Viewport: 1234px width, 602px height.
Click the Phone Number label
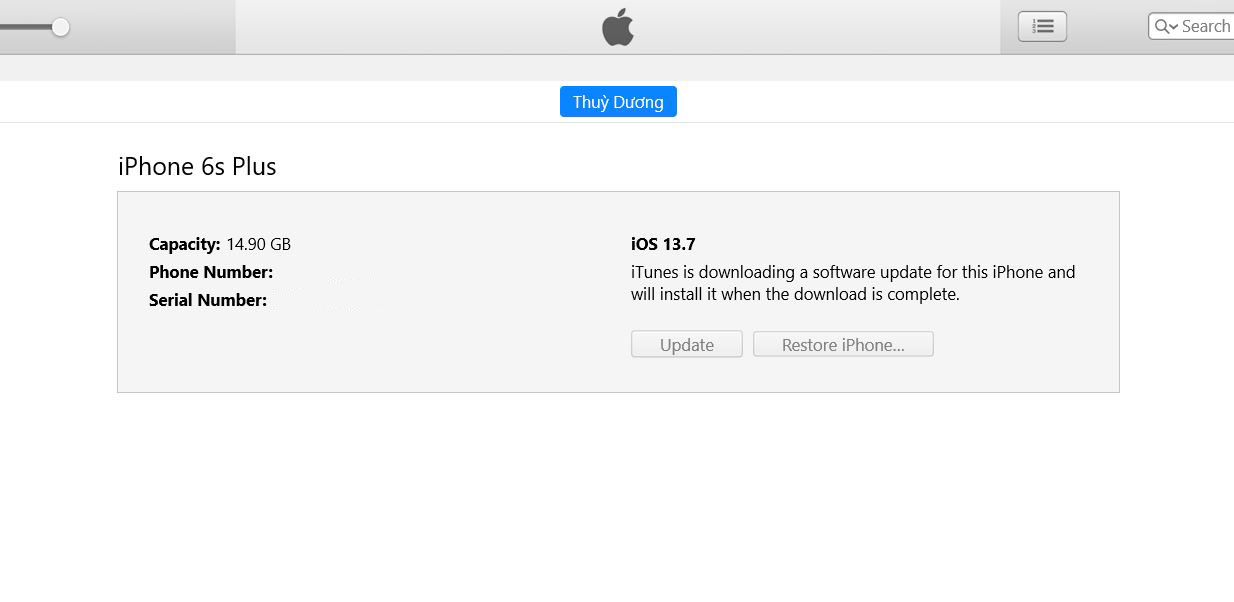click(211, 272)
